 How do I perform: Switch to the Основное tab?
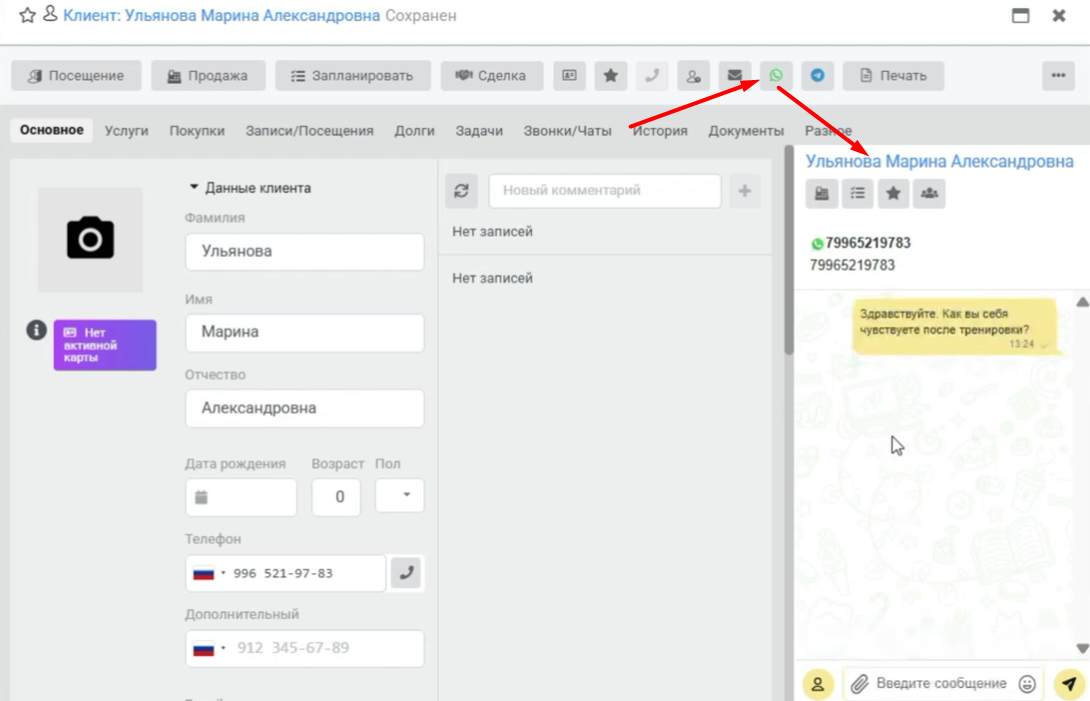[51, 130]
